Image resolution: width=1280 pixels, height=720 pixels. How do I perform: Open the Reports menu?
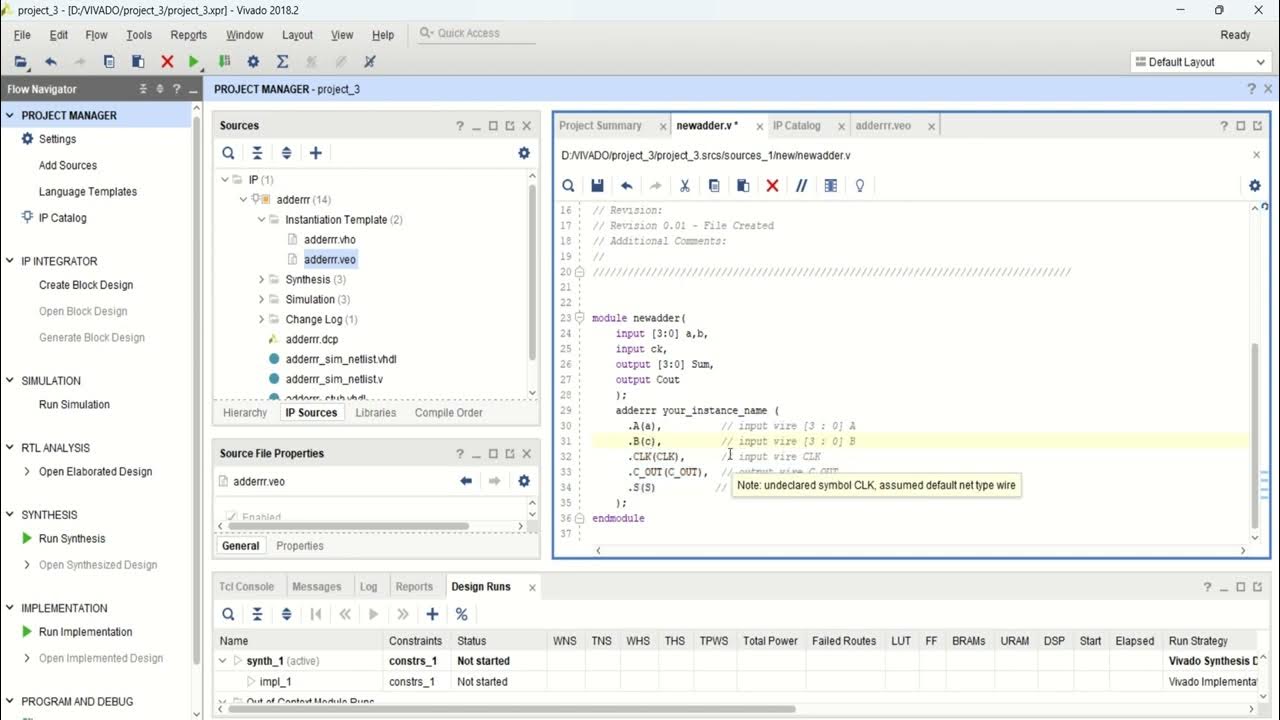(189, 35)
